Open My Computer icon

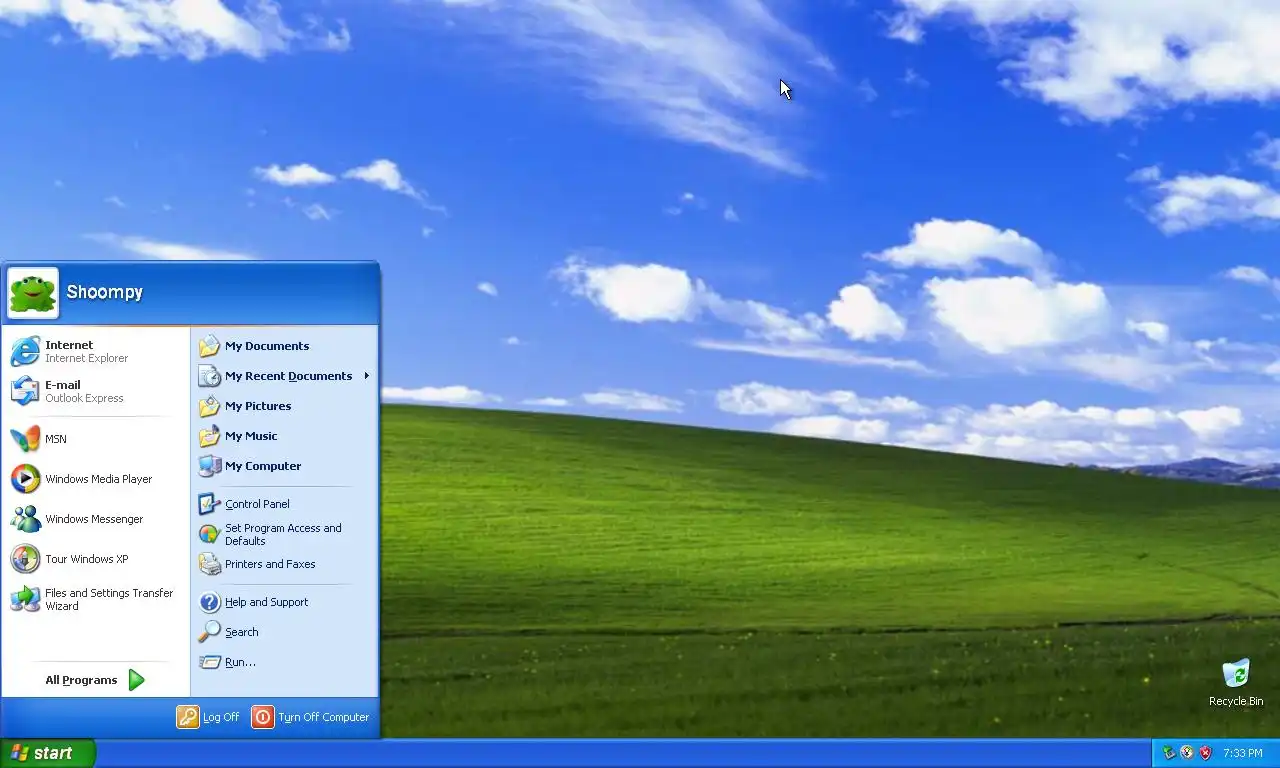(209, 466)
